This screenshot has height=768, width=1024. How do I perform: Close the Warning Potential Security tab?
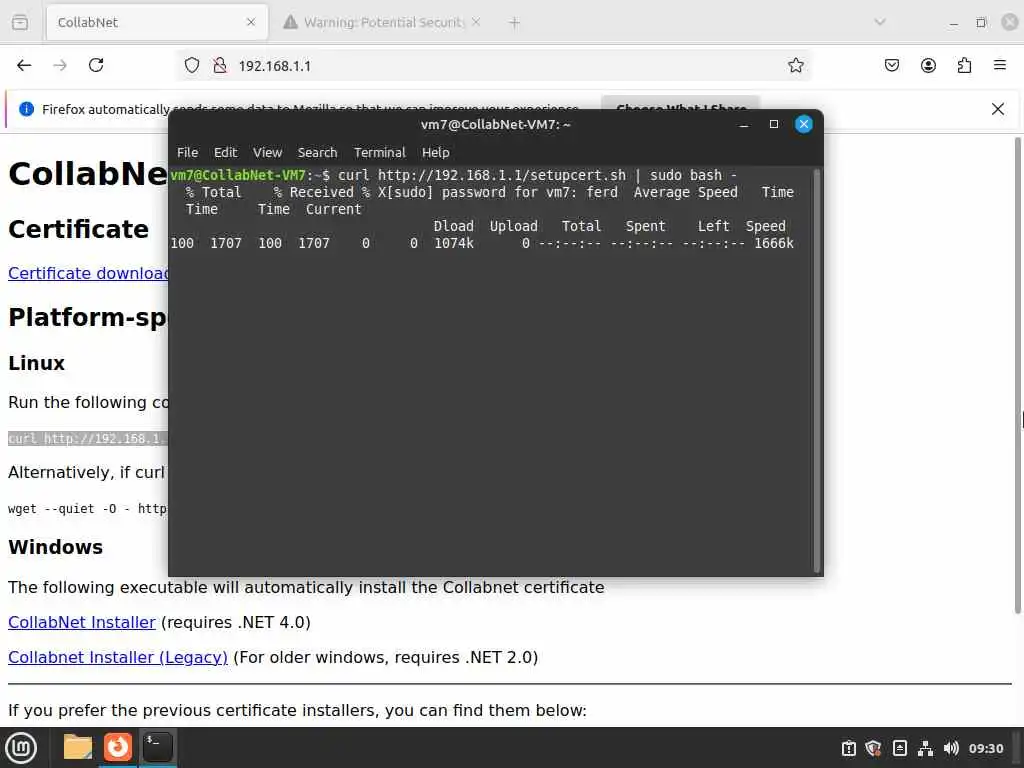(476, 22)
